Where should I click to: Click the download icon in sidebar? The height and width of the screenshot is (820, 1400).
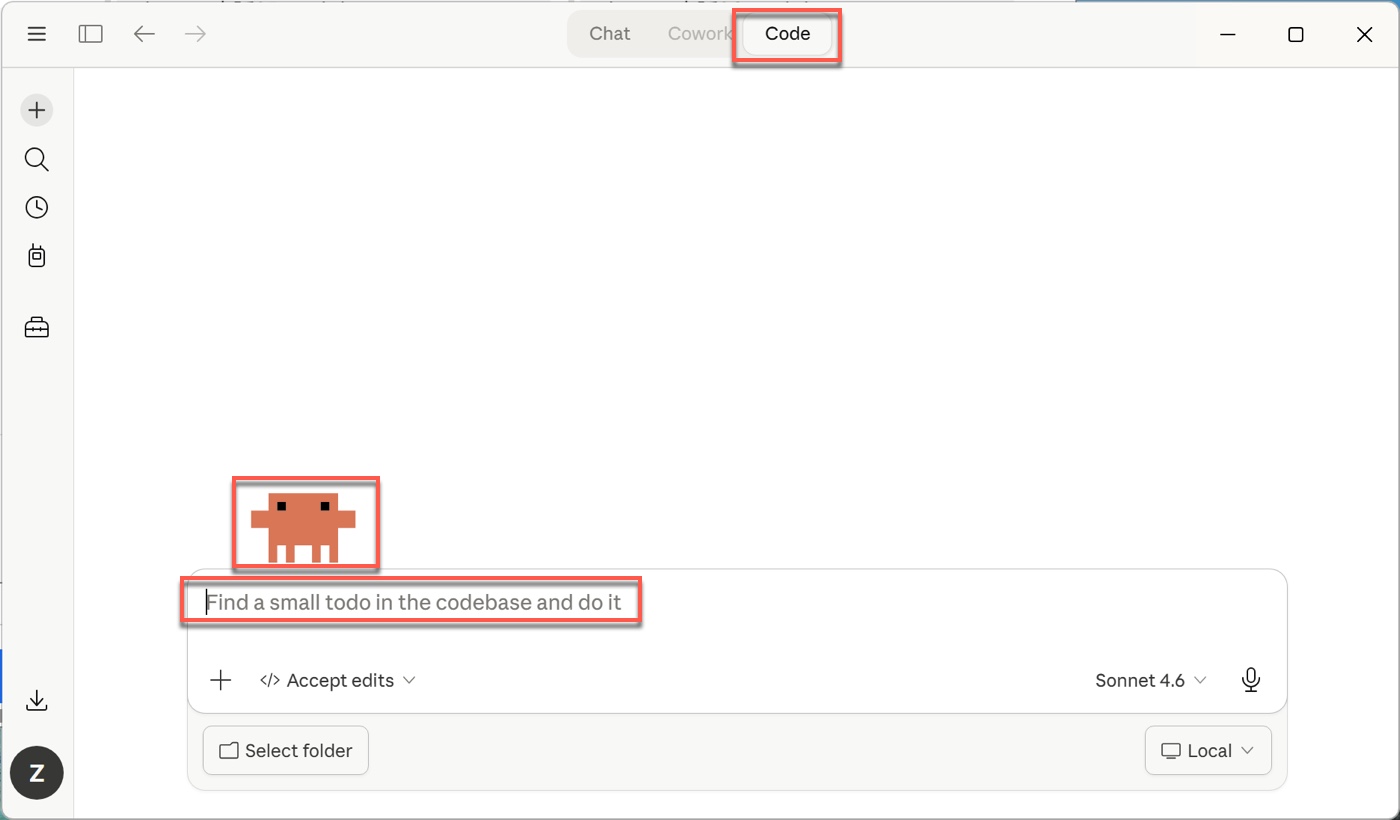tap(37, 700)
